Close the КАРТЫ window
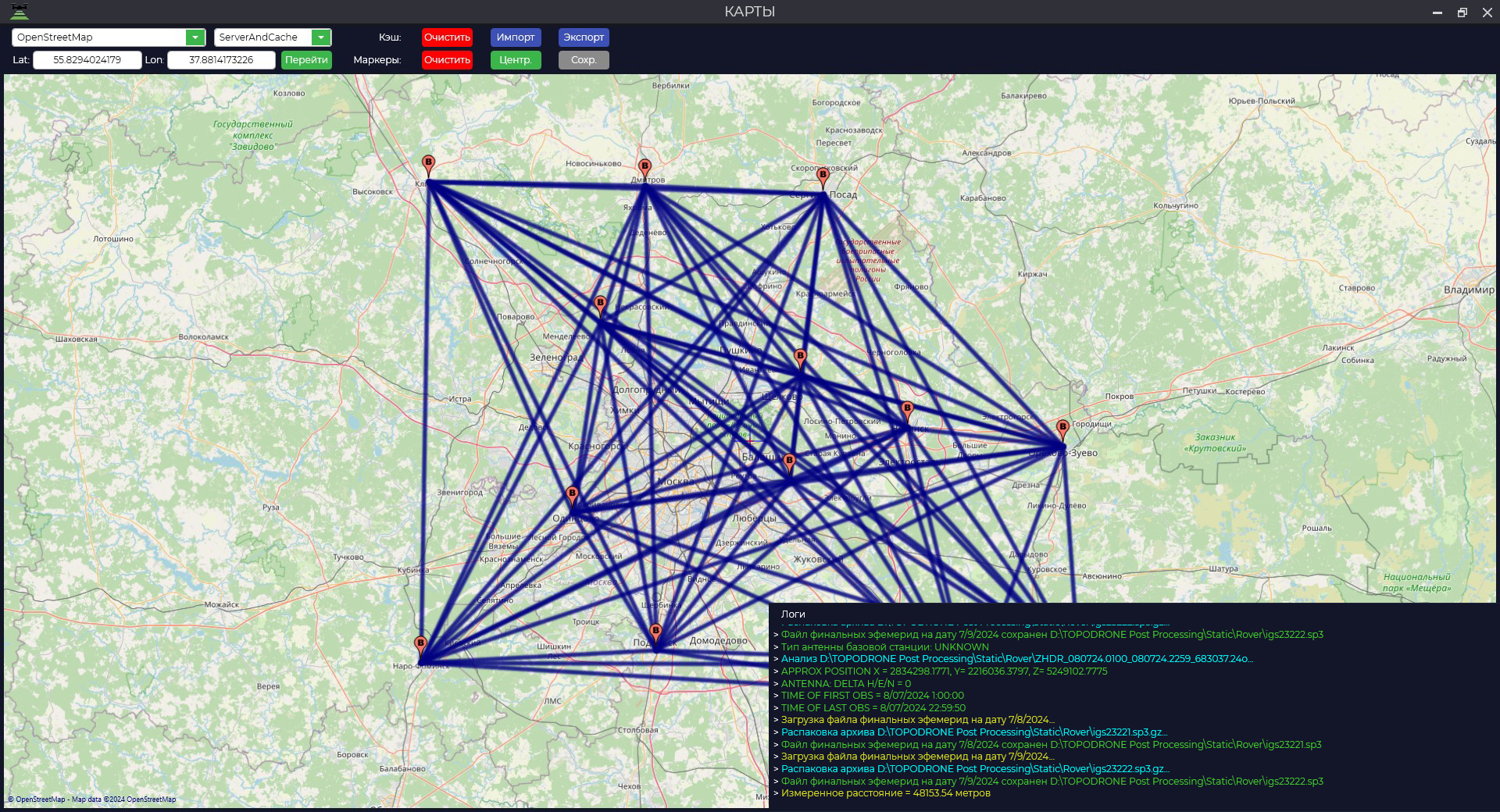 tap(1487, 12)
